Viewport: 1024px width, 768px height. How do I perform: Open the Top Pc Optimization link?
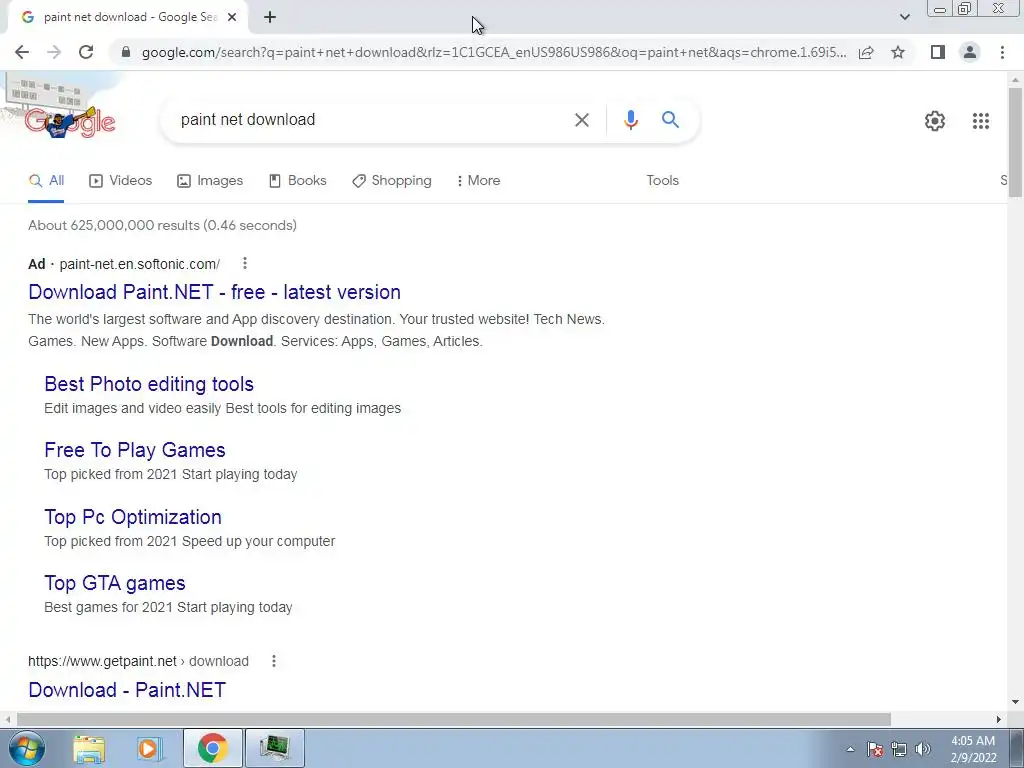133,517
